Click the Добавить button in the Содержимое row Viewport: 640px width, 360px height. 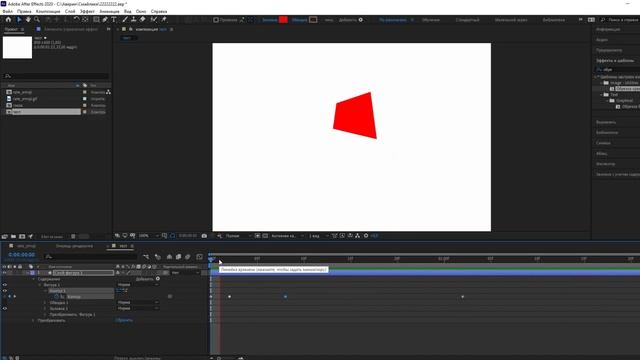148,279
